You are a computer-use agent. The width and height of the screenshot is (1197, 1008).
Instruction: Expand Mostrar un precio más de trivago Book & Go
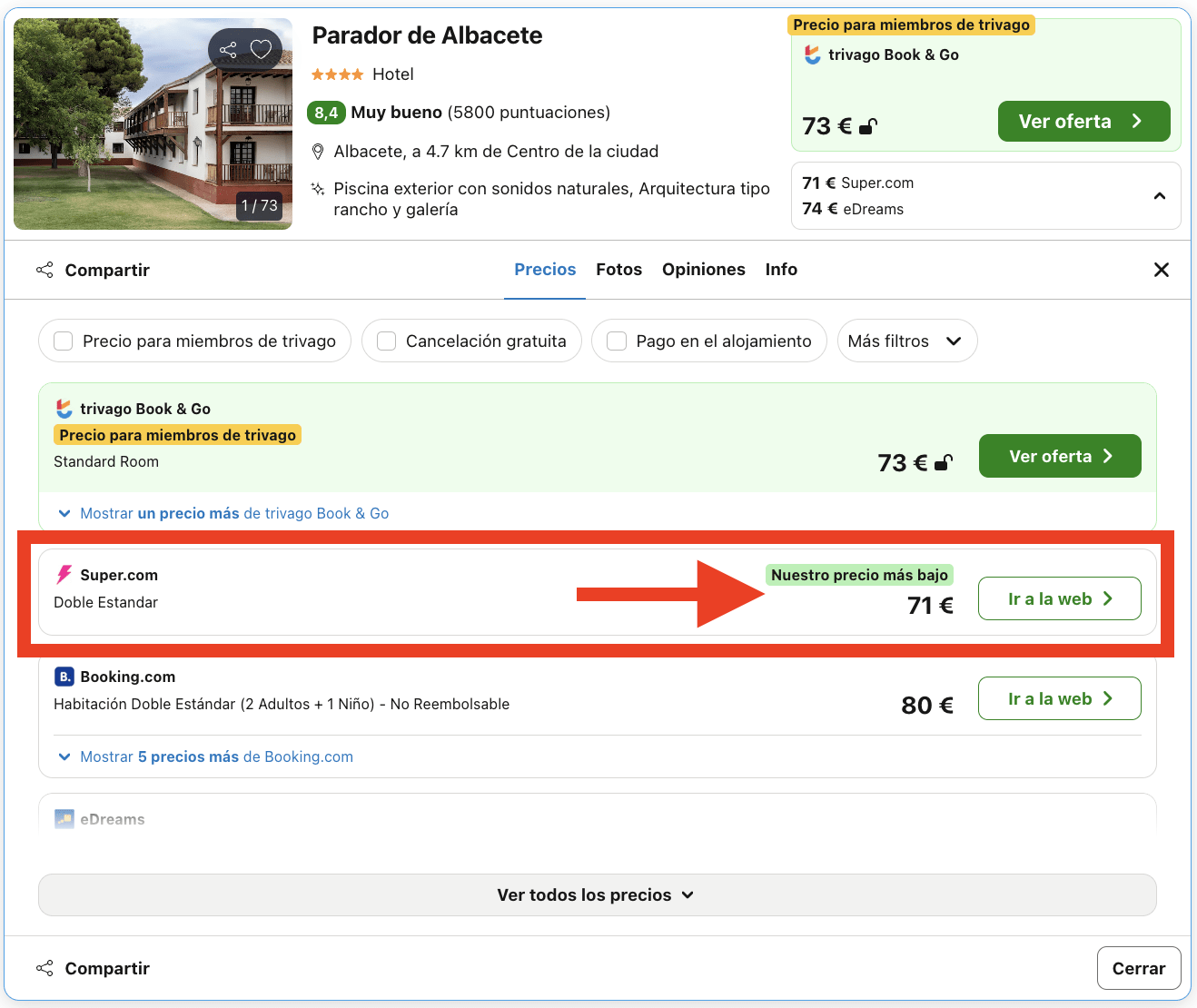coord(223,513)
